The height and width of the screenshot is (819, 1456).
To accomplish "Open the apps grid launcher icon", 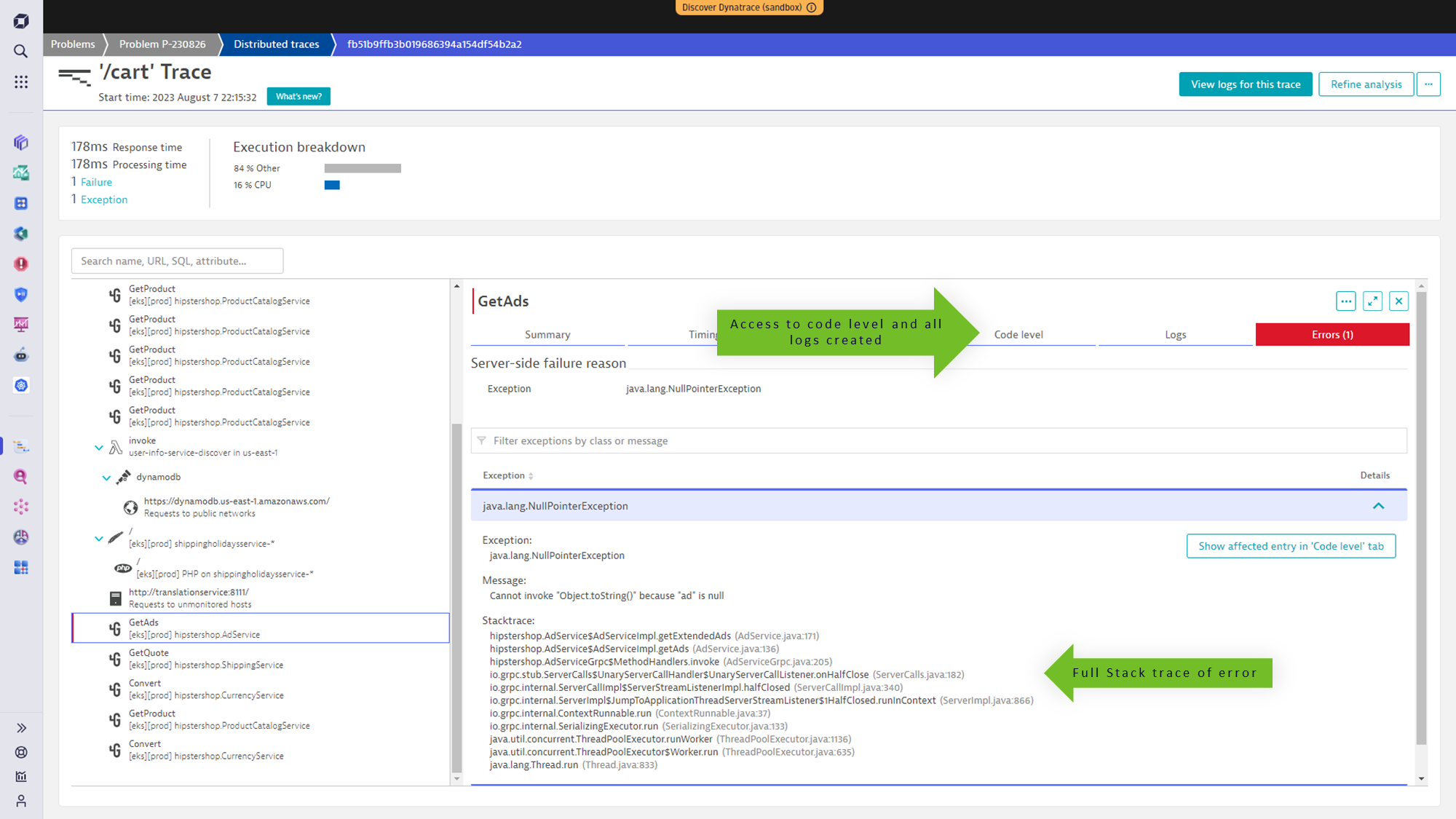I will [21, 82].
